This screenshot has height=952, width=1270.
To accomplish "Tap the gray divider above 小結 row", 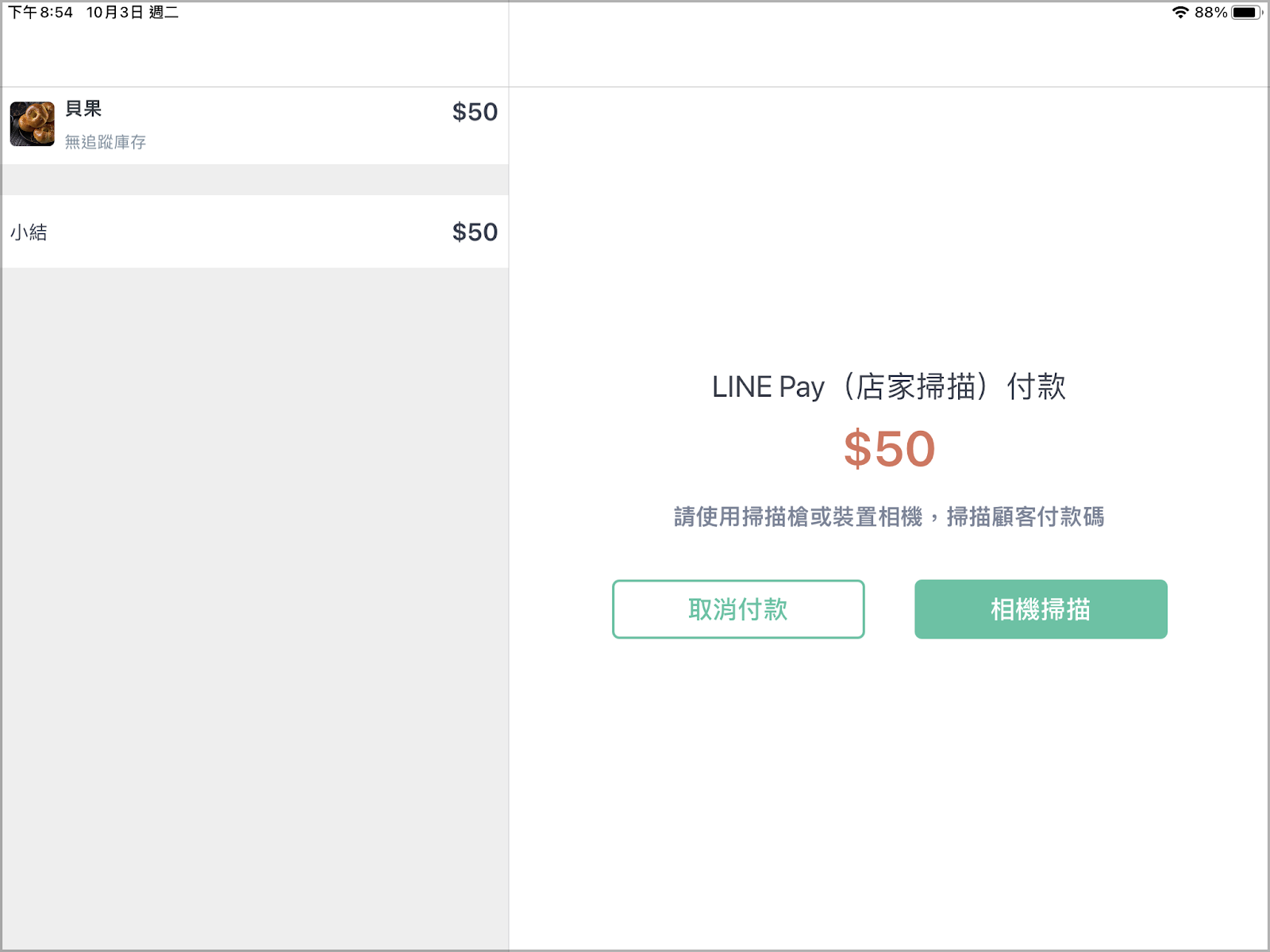I will pos(255,180).
